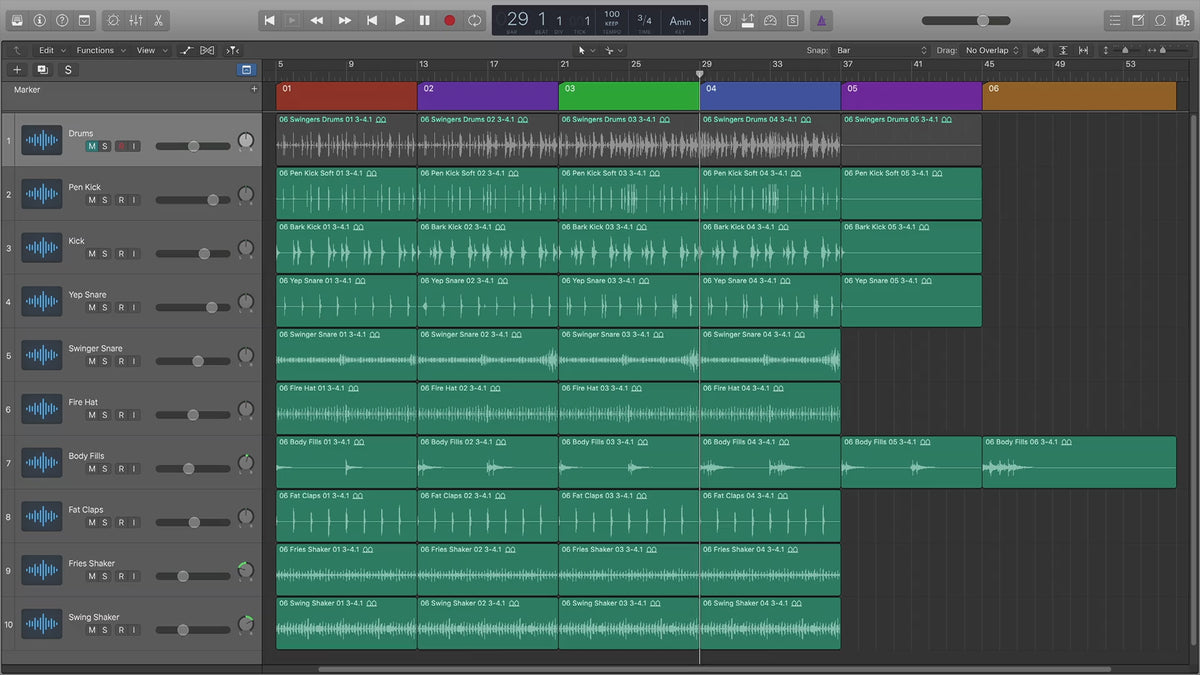Open the Drag mode No Overlap dropdown
This screenshot has width=1200, height=675.
point(991,50)
